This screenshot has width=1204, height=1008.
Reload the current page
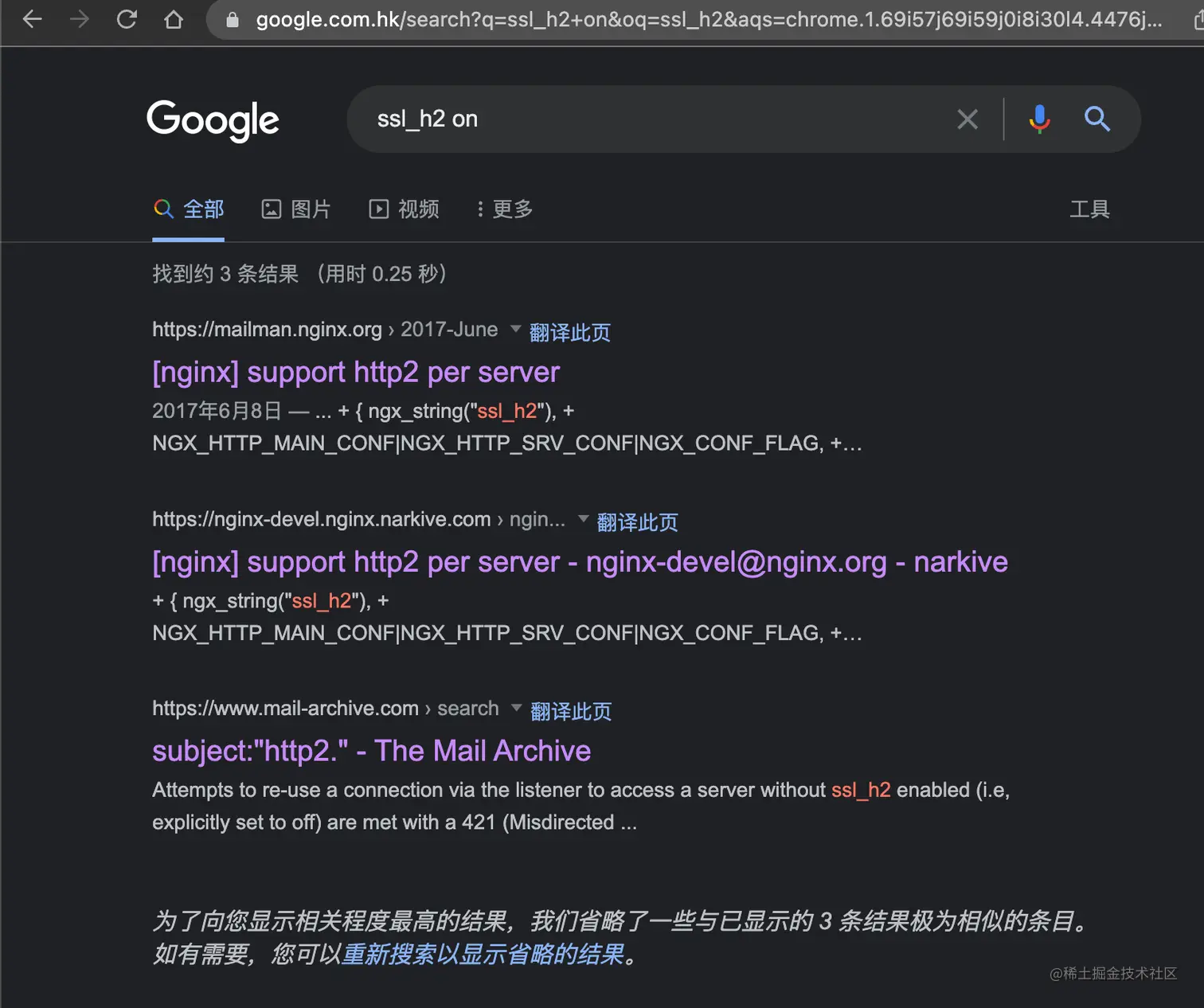[127, 19]
